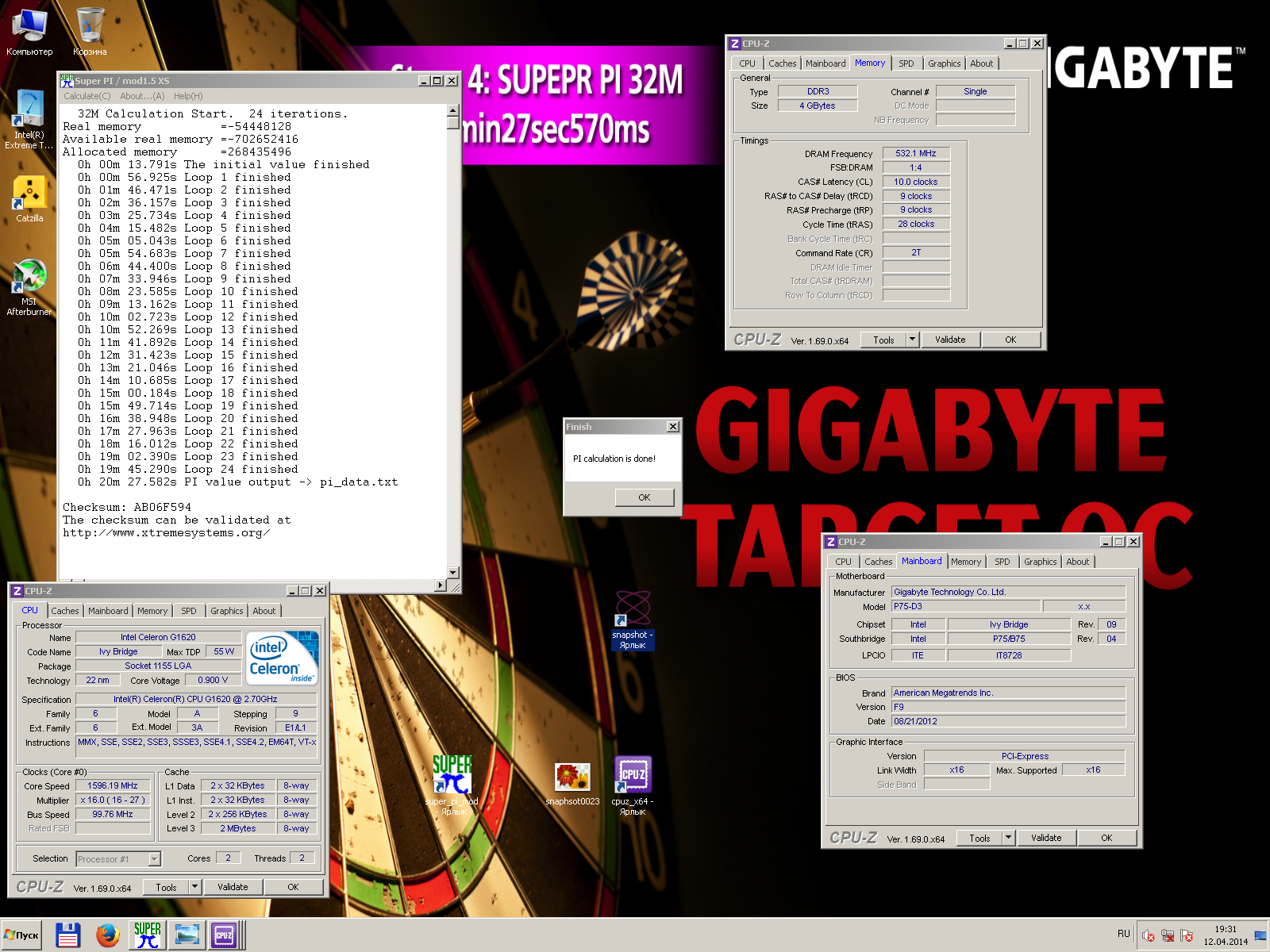The height and width of the screenshot is (952, 1270).
Task: Close the Finish dialog
Action: click(x=673, y=427)
